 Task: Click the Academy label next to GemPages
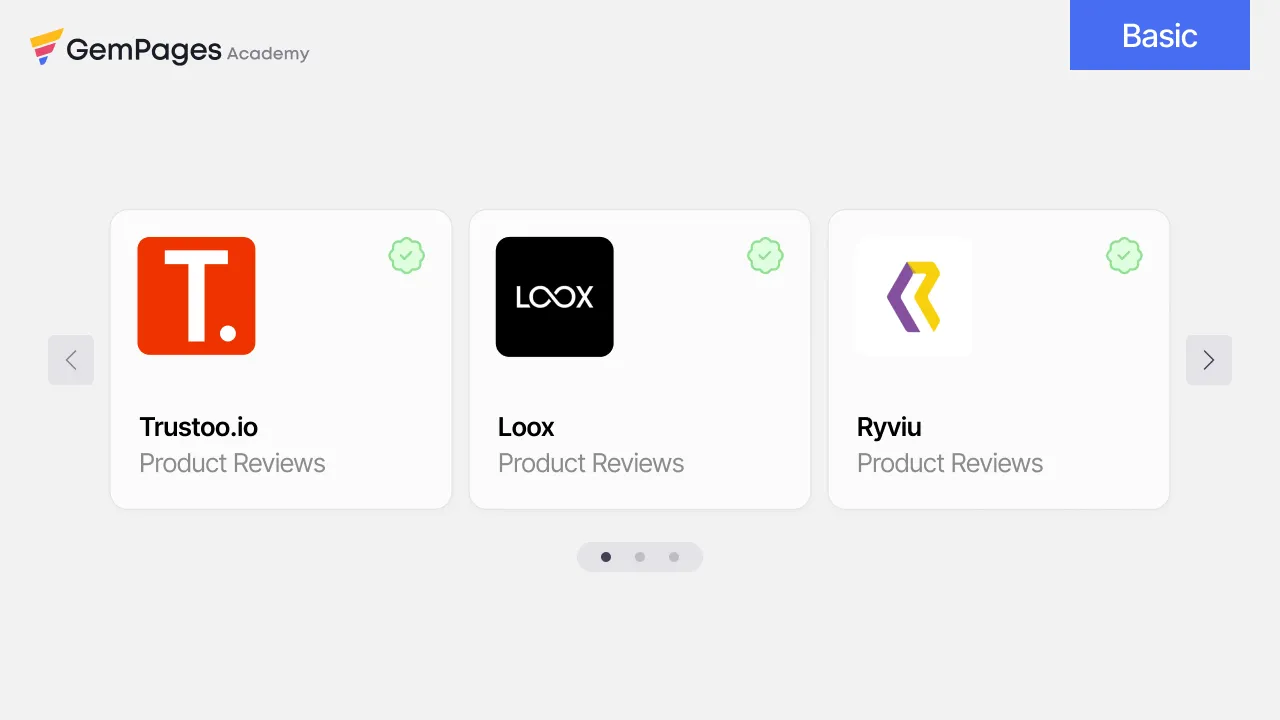tap(268, 54)
